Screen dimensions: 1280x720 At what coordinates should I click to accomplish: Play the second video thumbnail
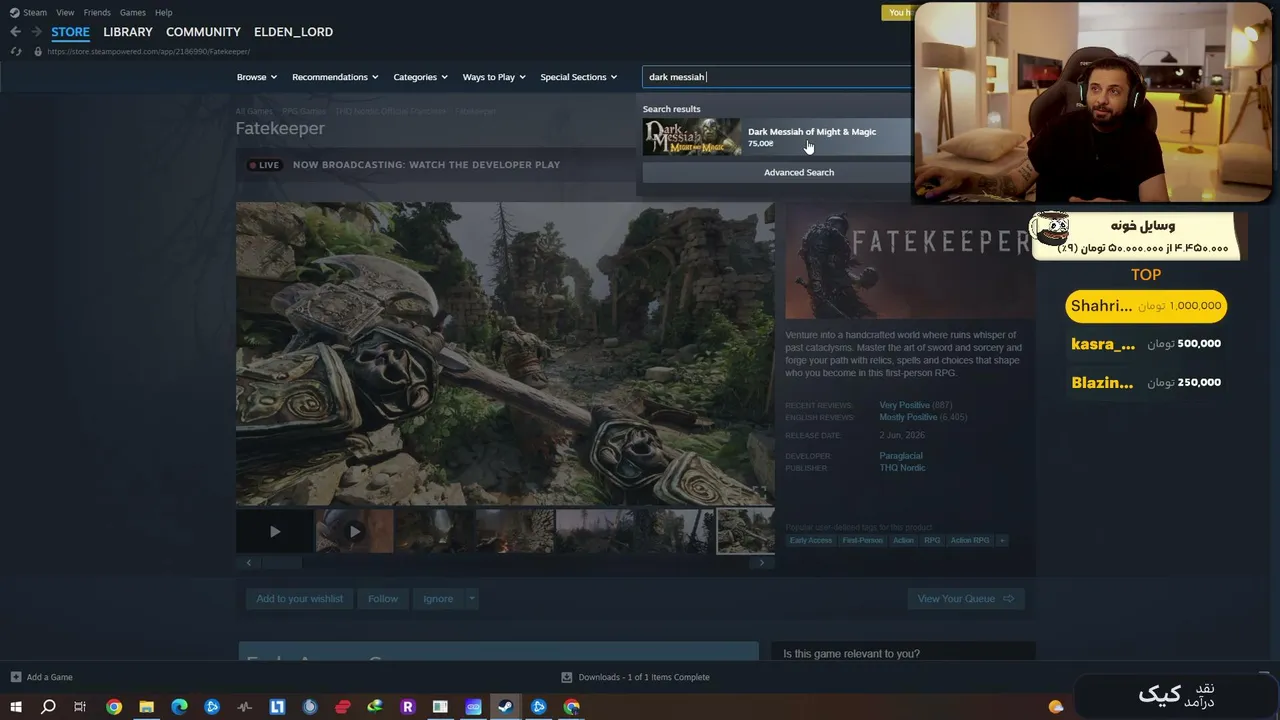(x=355, y=531)
